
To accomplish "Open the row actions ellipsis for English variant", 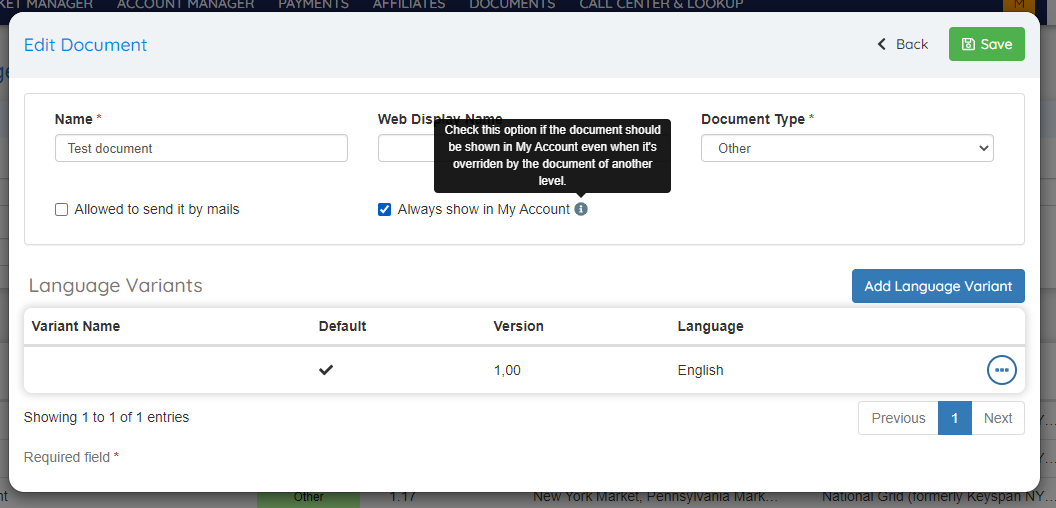I will click(1001, 370).
